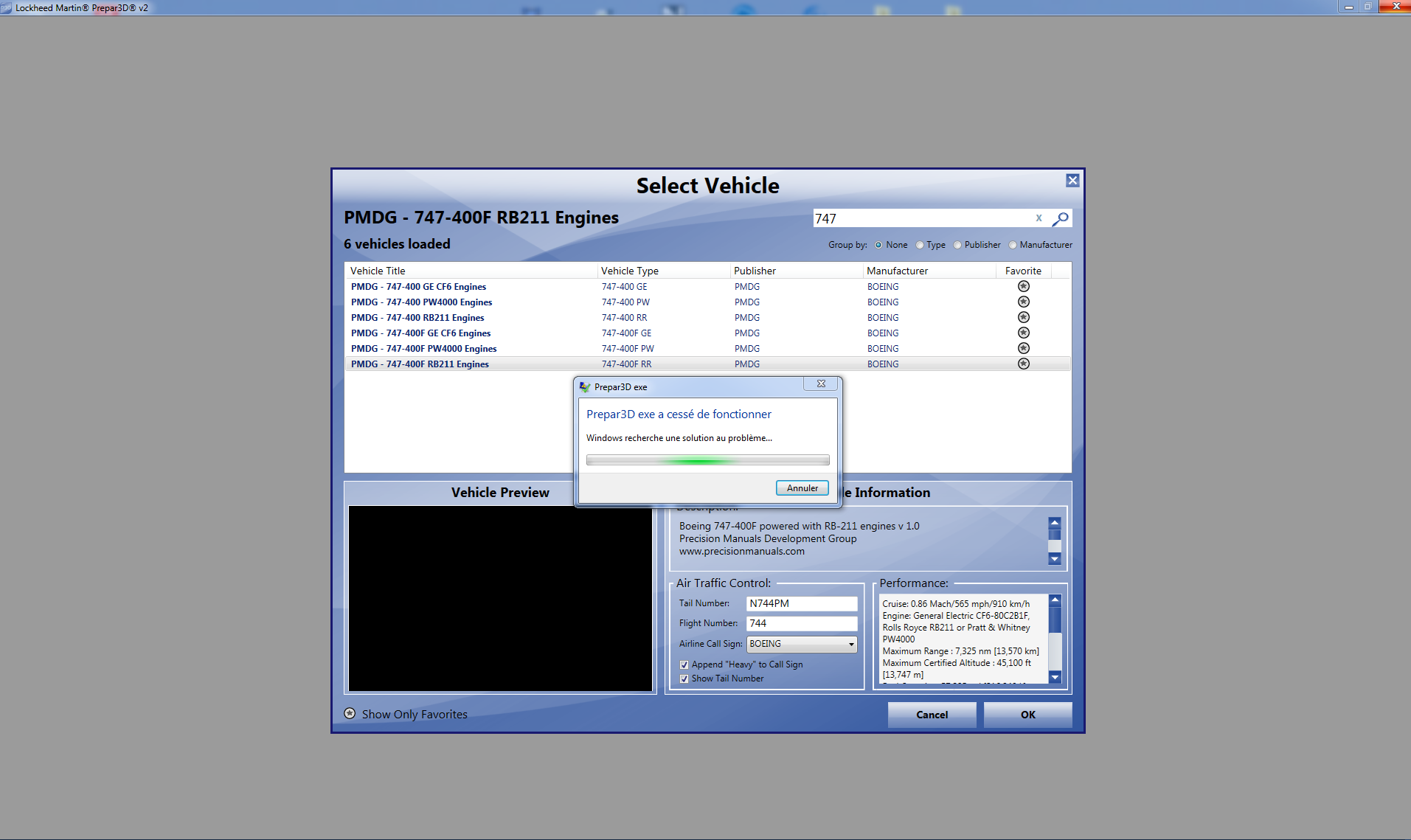Toggle favorite star for 747-400 PW4000 Engines
1411x840 pixels.
1023,302
